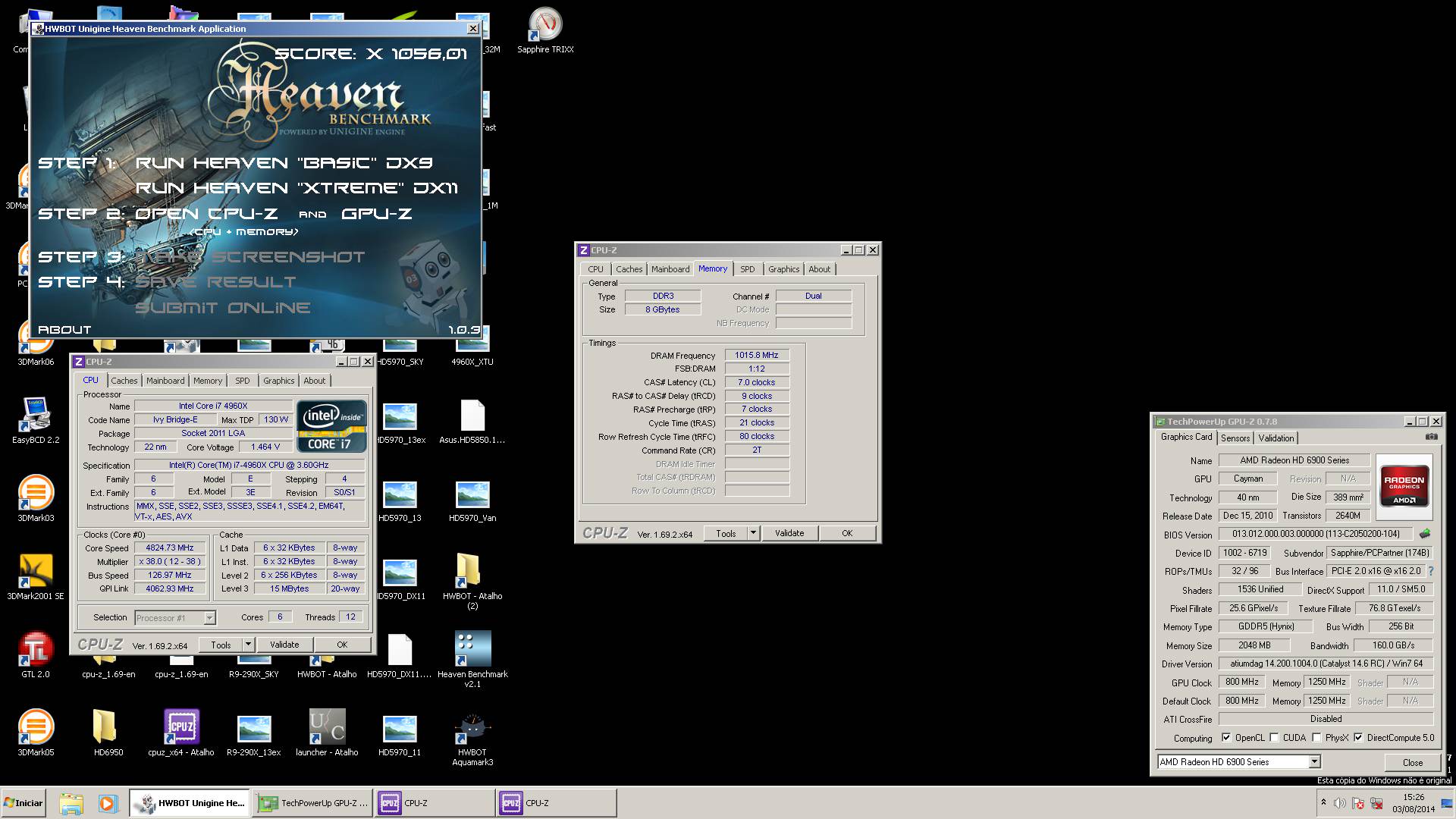Open the HD6950 folder on desktop
The image size is (1456, 819).
point(108,733)
